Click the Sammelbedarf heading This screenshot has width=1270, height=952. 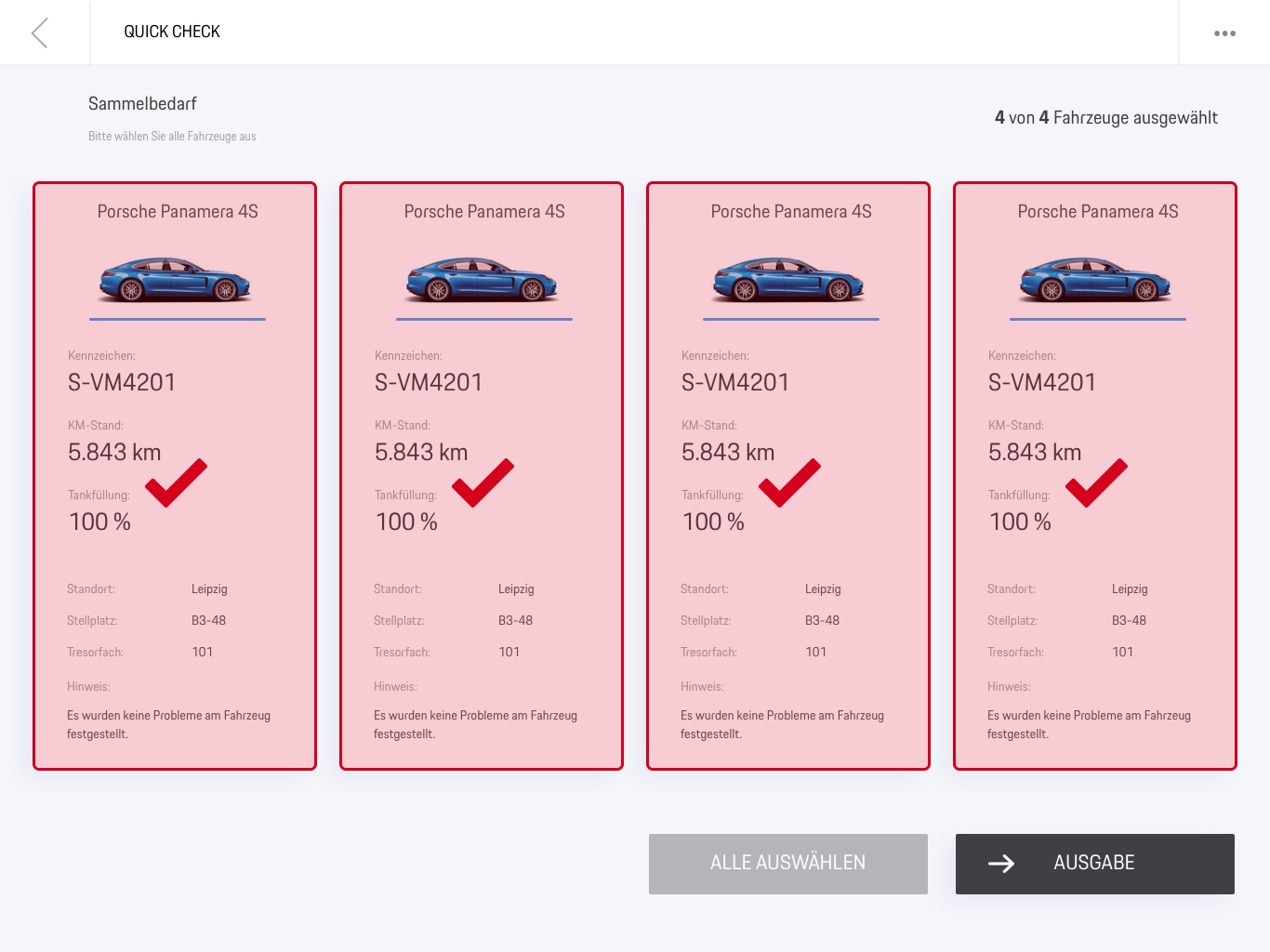142,104
